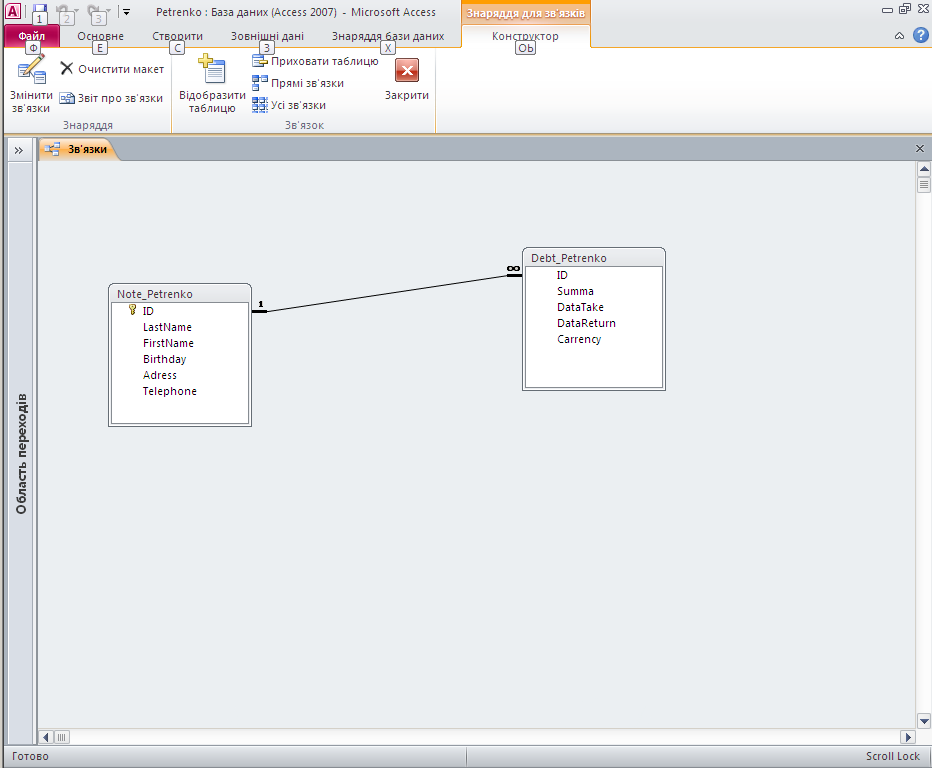Click Очистити макет (Clear layout)
932x768 pixels.
pyautogui.click(x=111, y=69)
